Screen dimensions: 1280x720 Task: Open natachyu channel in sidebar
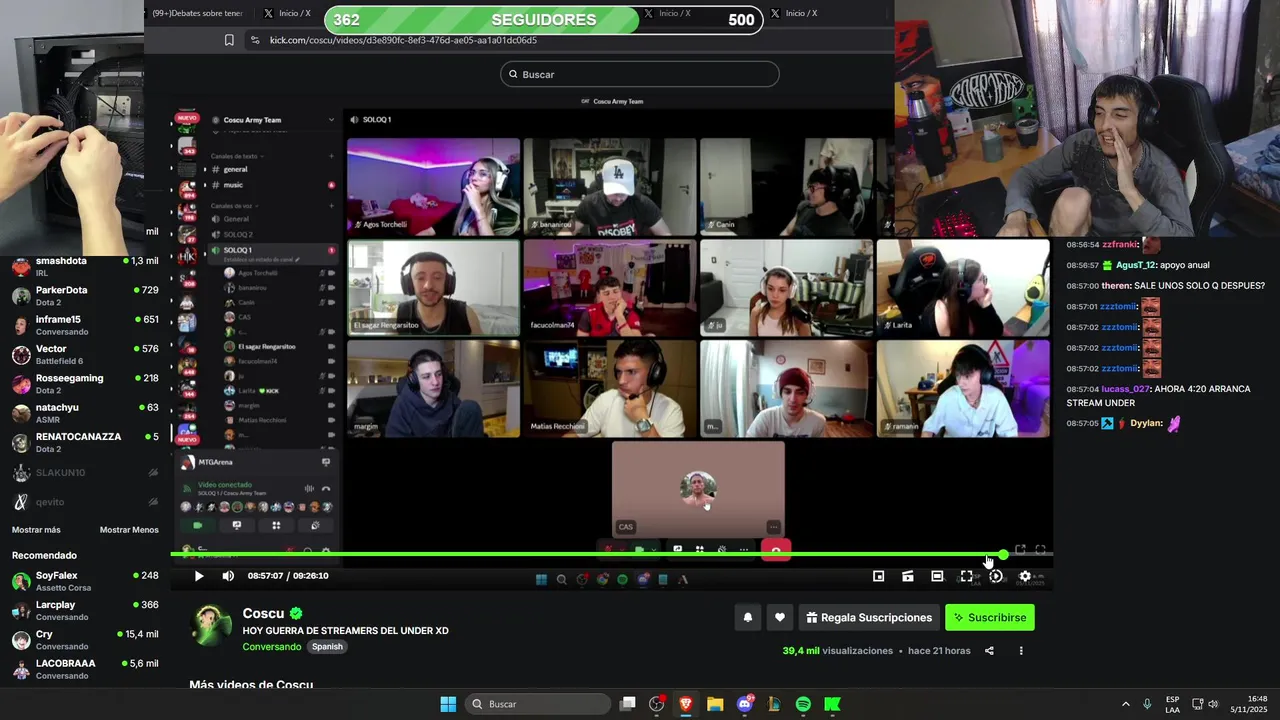coord(85,414)
